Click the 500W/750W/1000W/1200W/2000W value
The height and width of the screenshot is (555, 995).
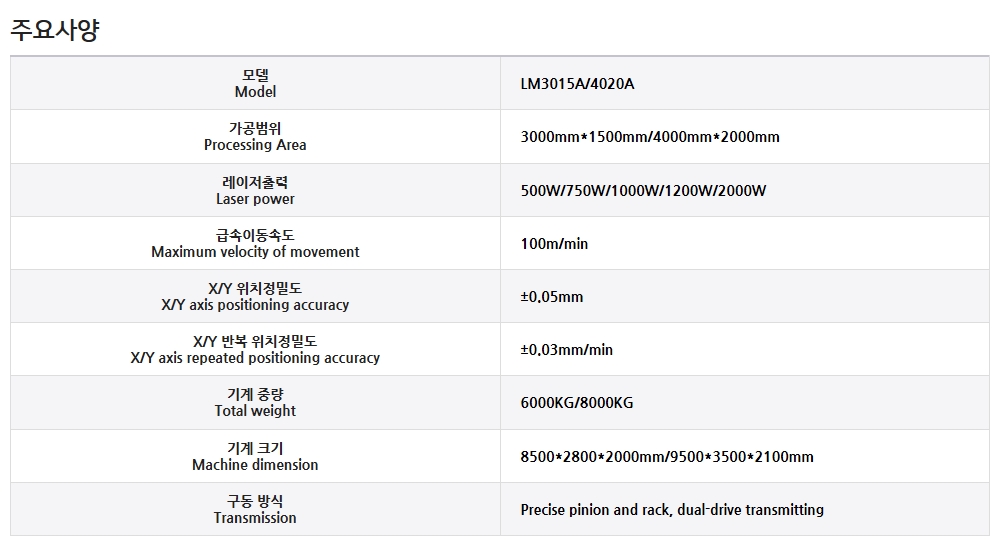click(x=643, y=190)
